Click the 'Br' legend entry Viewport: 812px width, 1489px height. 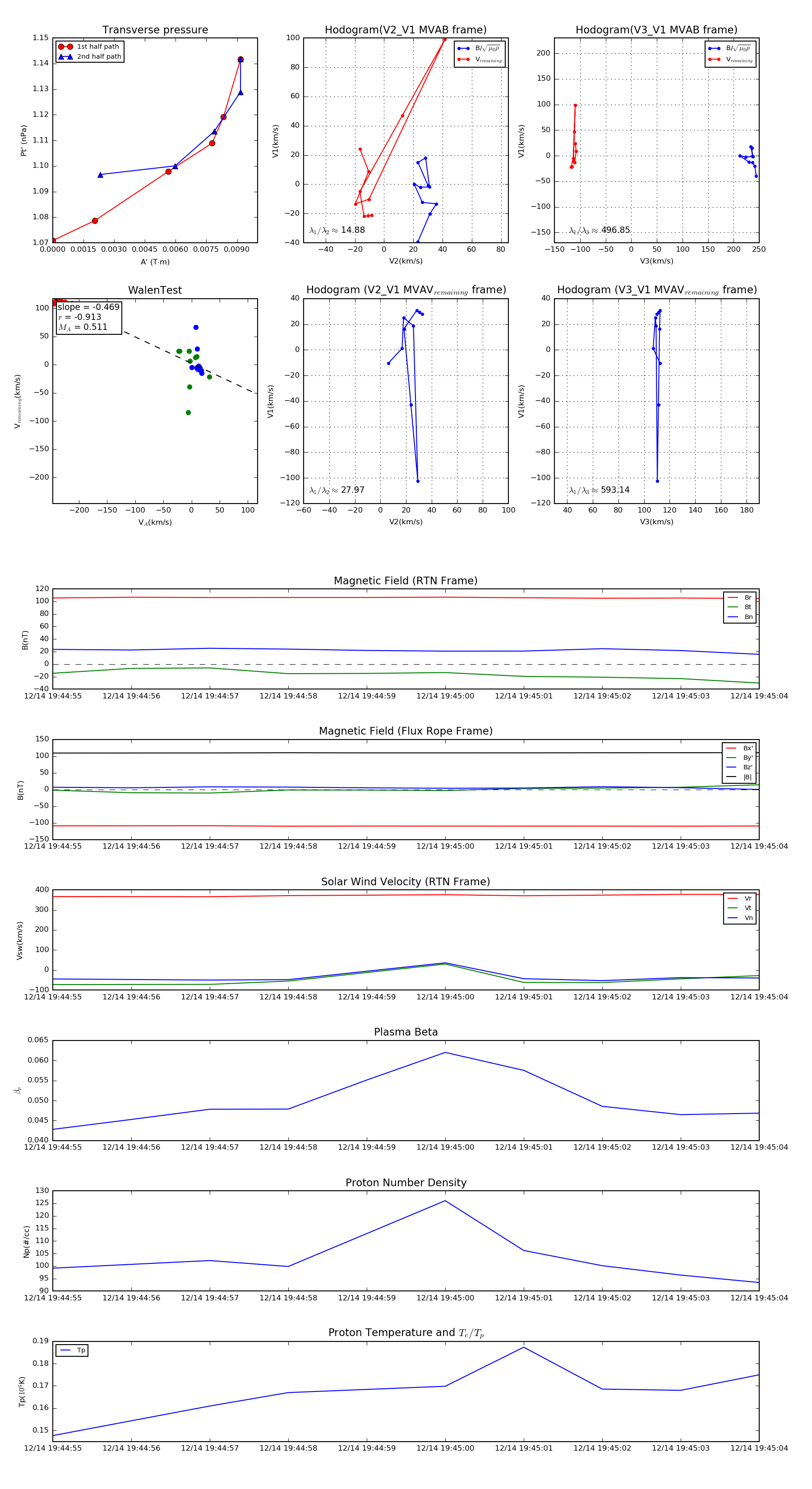pos(740,598)
